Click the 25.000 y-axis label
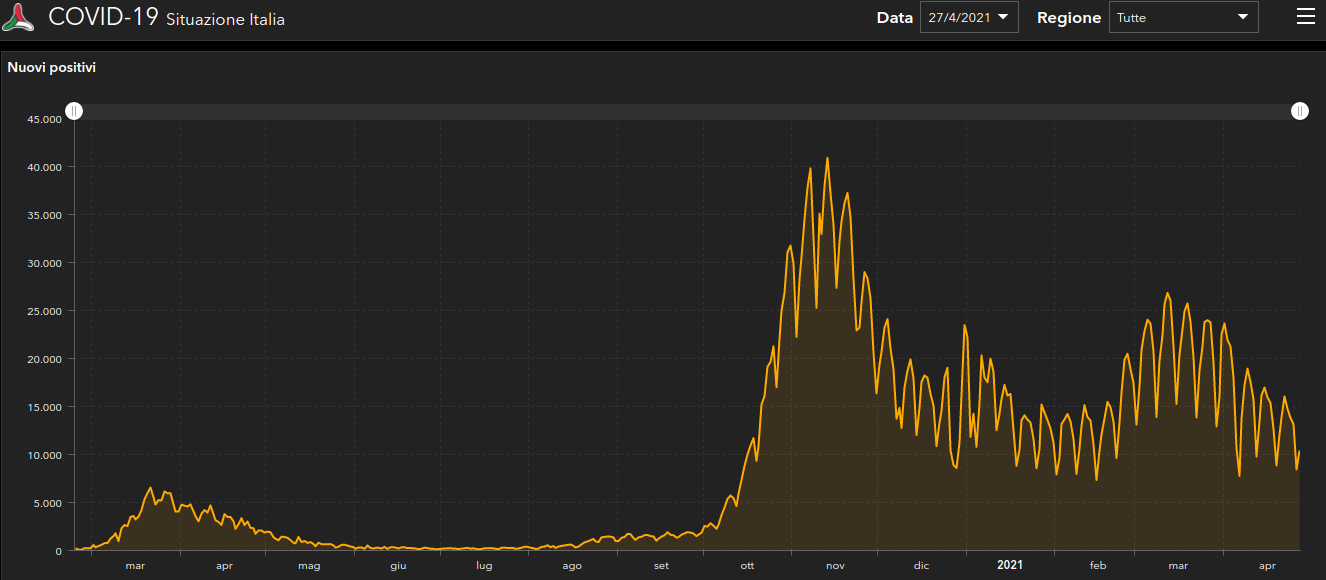1326x580 pixels. pos(45,311)
